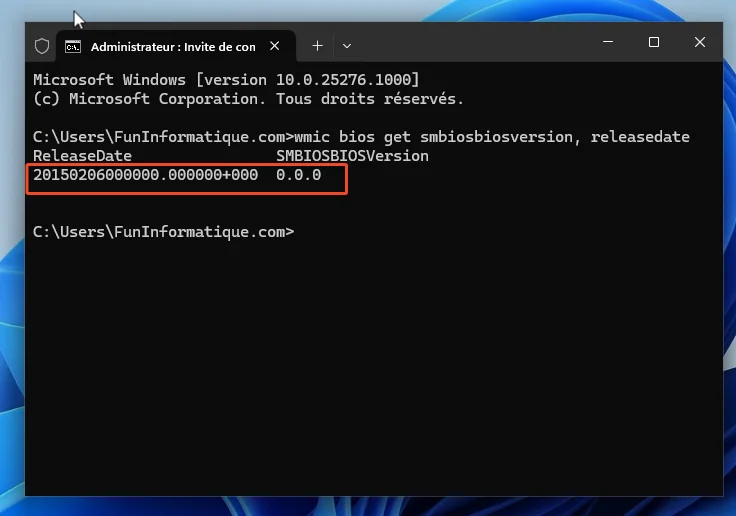Select the Administrateur : Invite de commandes tab

(x=172, y=46)
